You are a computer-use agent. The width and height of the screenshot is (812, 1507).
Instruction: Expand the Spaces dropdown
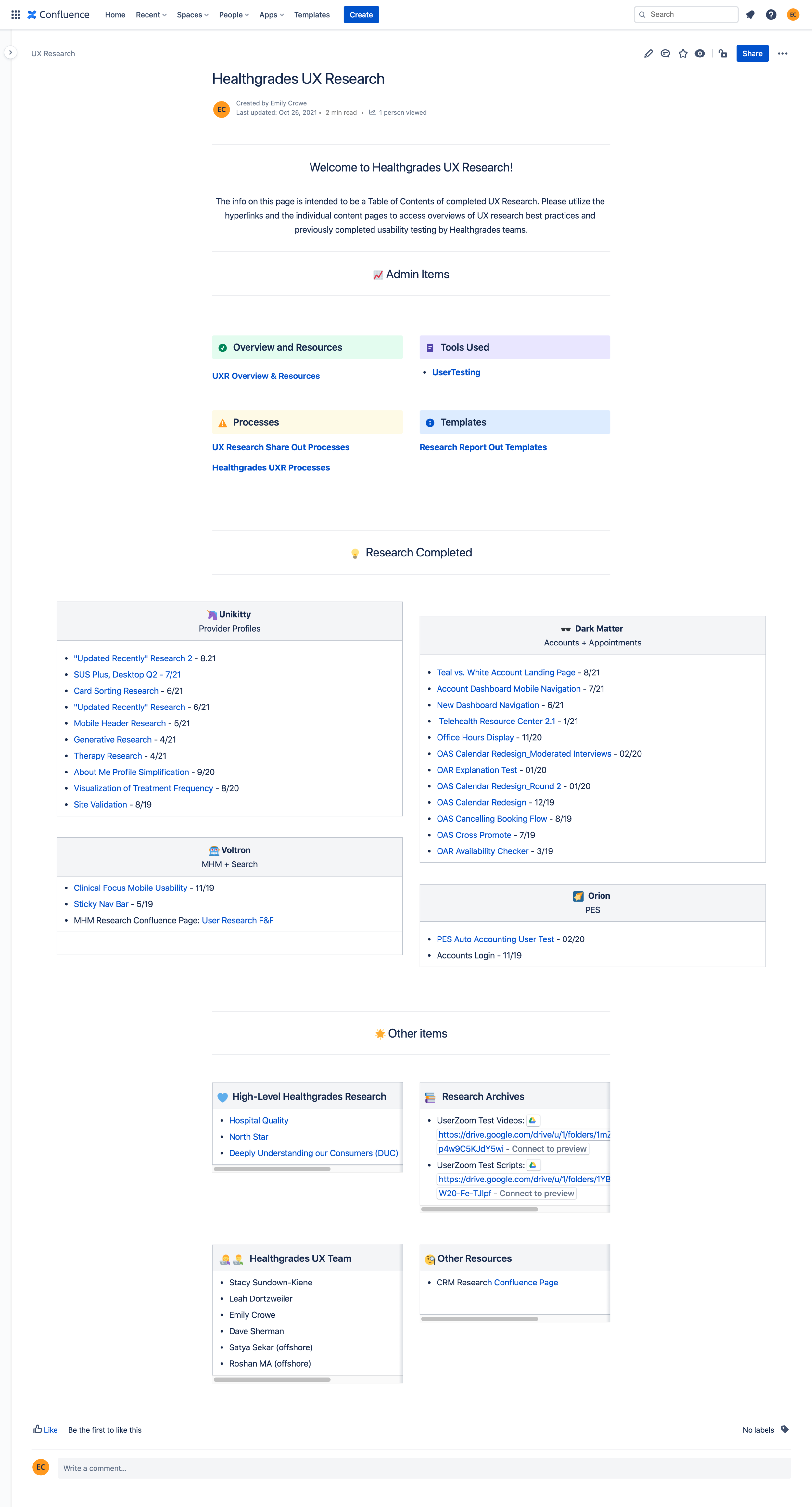193,15
